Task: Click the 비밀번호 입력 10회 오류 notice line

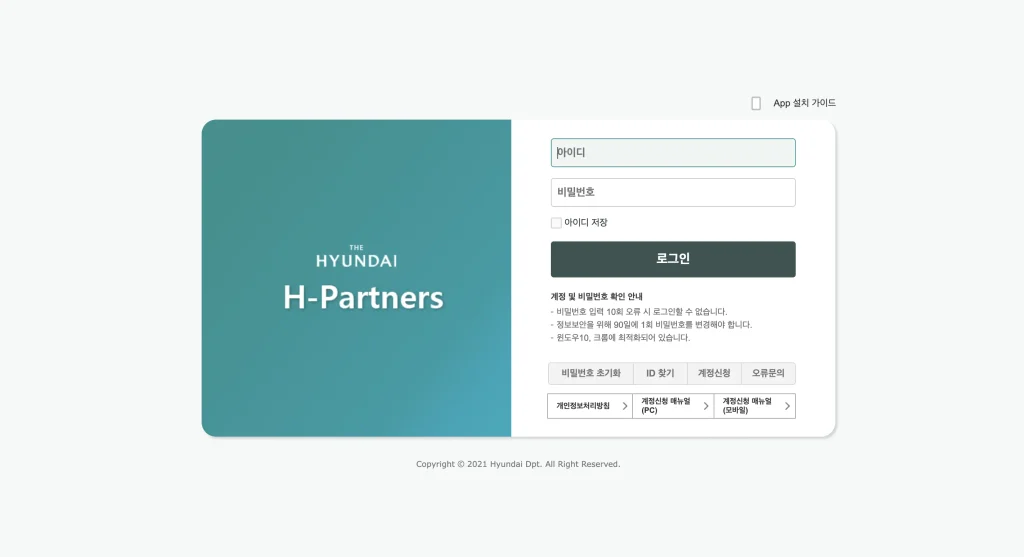Action: point(639,311)
